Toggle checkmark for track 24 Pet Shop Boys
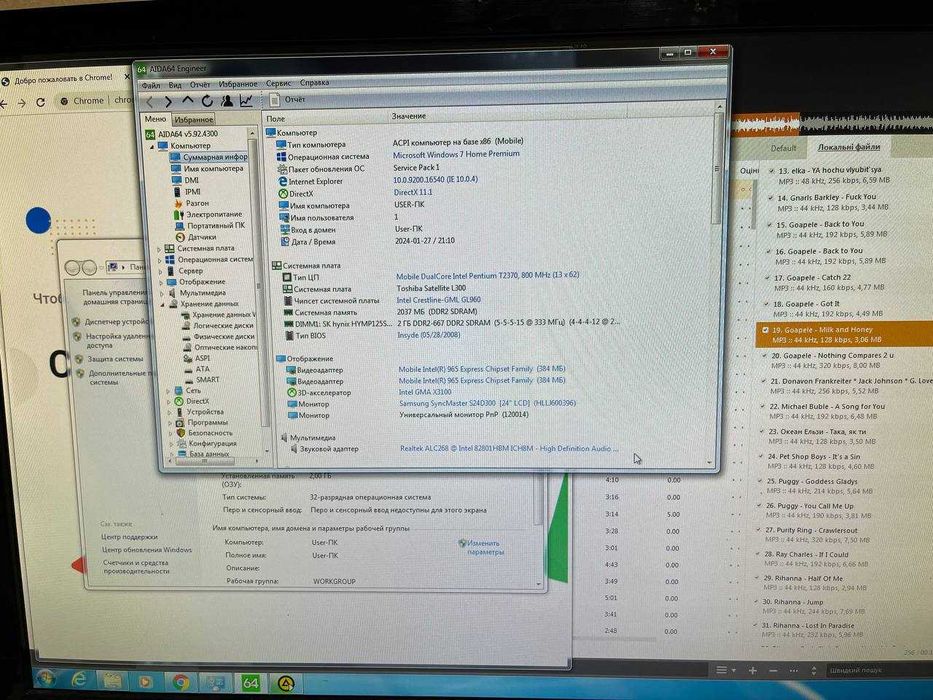 (762, 457)
